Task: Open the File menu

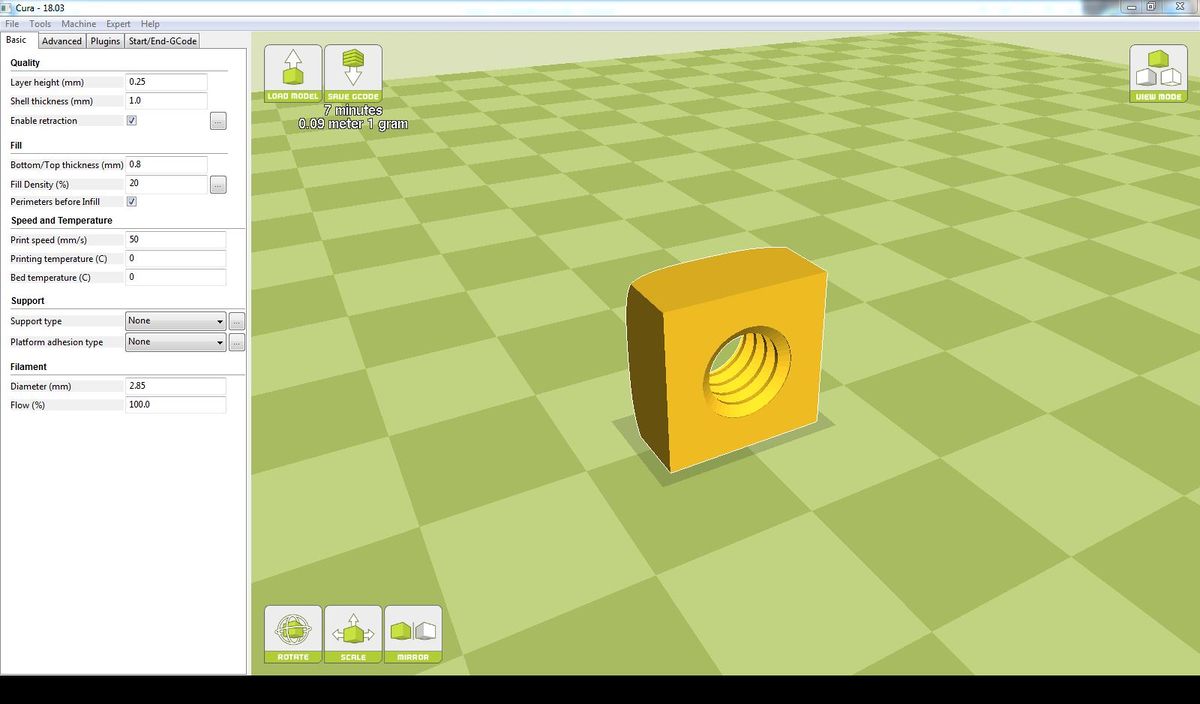Action: pos(12,24)
